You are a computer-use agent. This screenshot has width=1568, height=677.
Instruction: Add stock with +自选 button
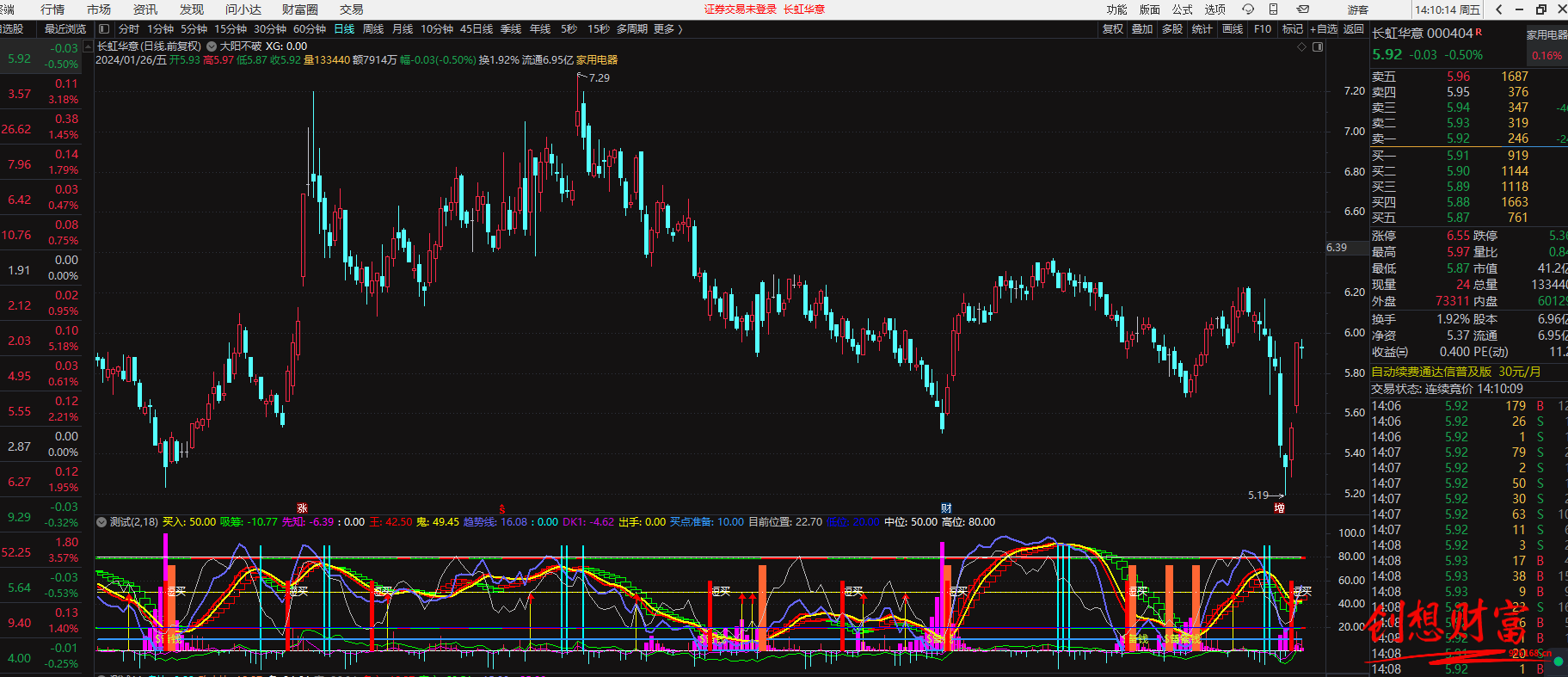tap(1325, 29)
